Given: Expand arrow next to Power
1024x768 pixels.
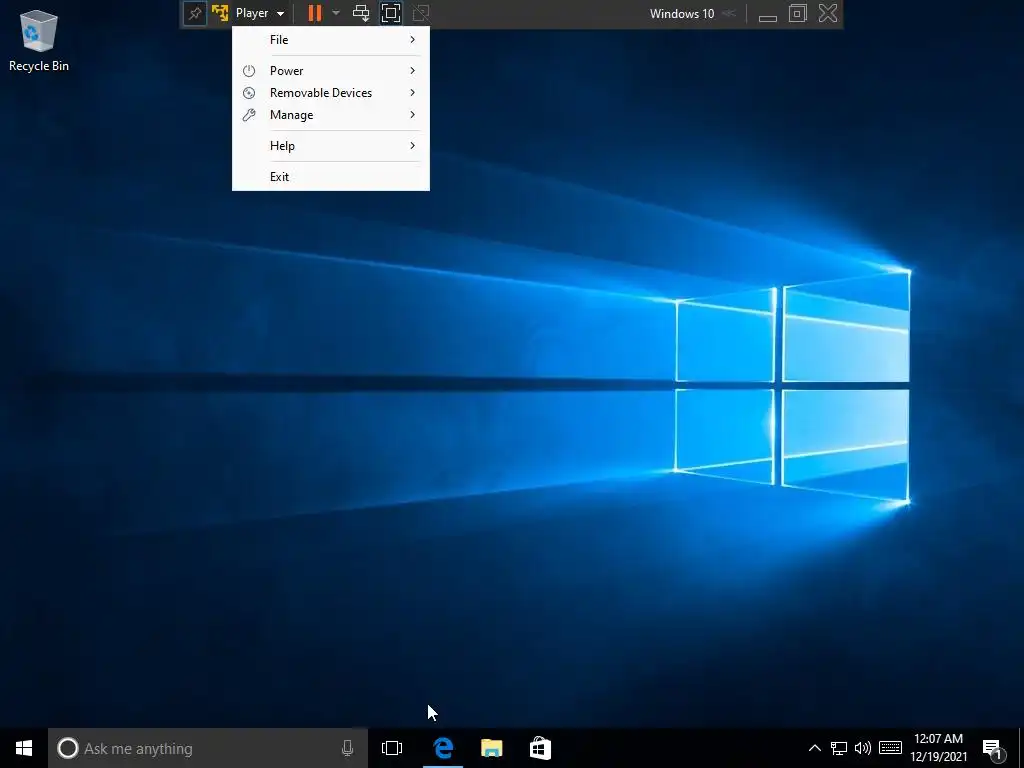Looking at the screenshot, I should click(x=413, y=71).
